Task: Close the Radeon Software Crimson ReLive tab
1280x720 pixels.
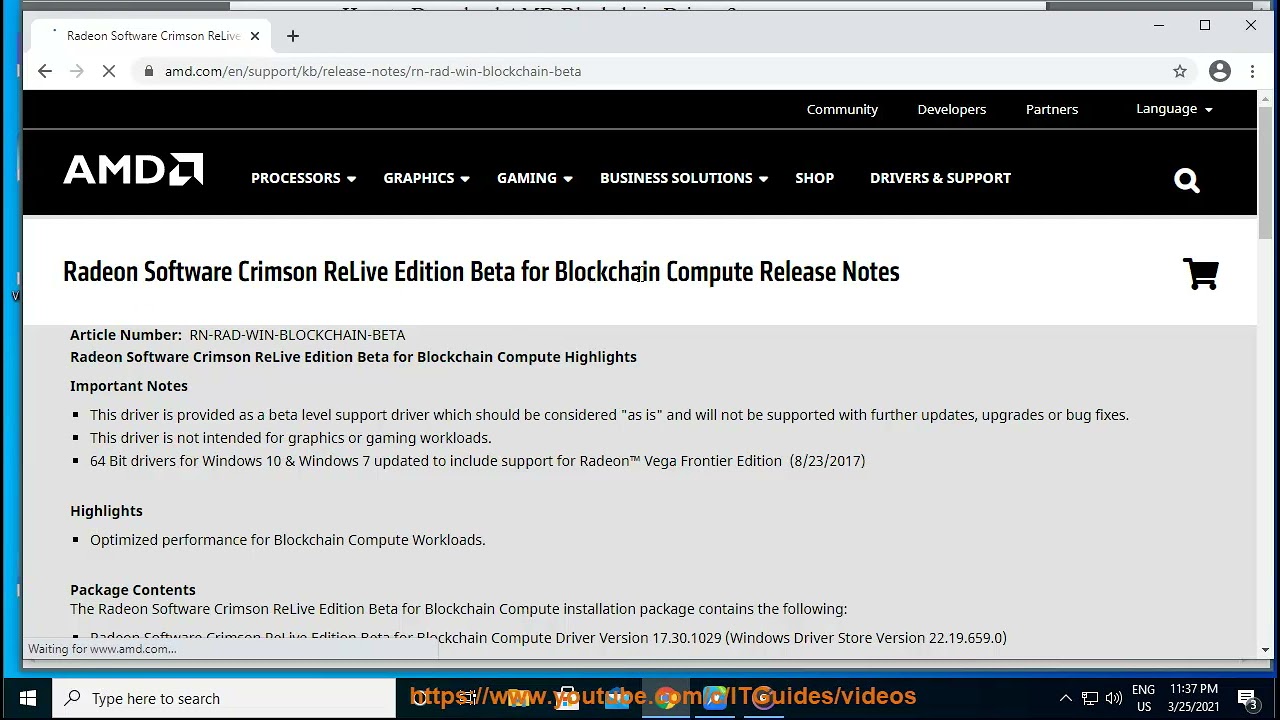Action: [x=255, y=36]
